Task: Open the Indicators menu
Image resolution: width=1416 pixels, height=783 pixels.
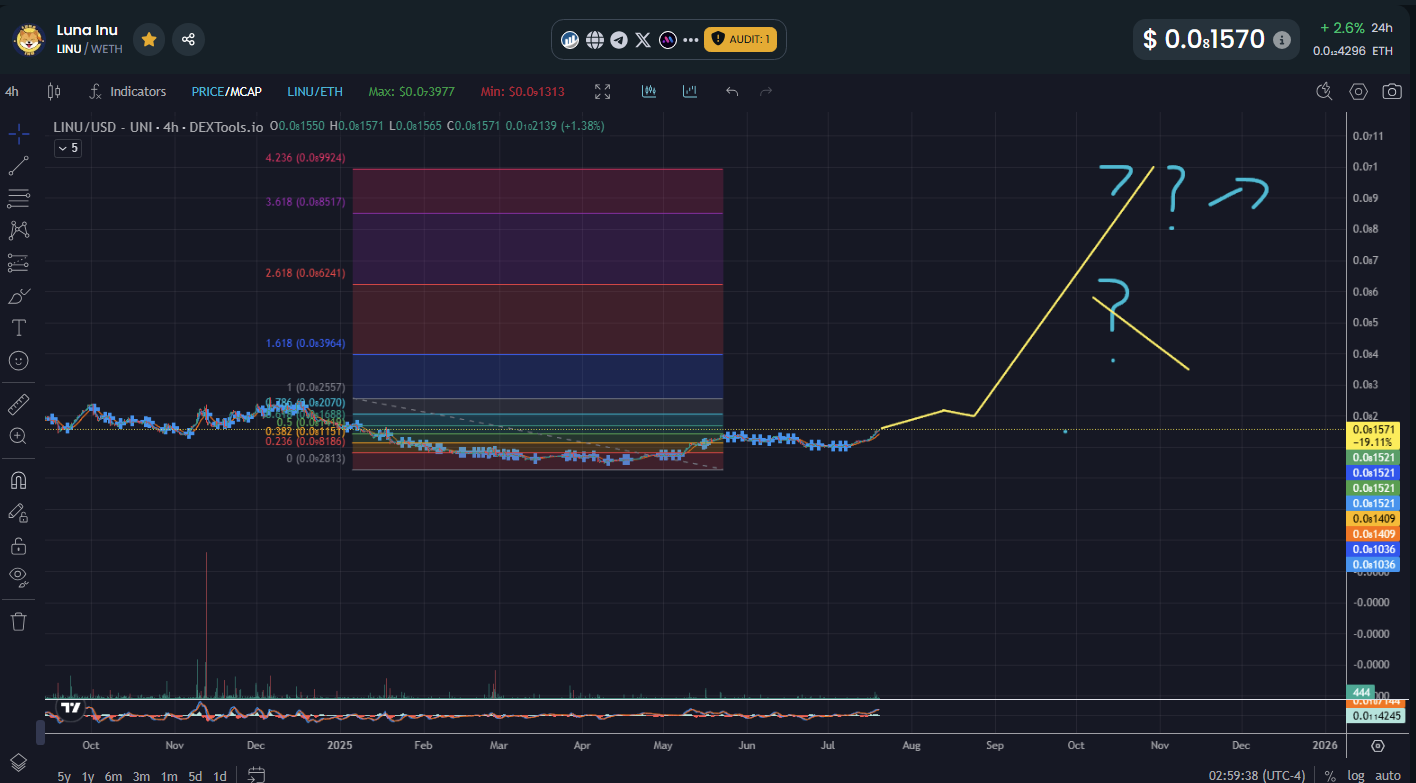Action: [x=127, y=91]
